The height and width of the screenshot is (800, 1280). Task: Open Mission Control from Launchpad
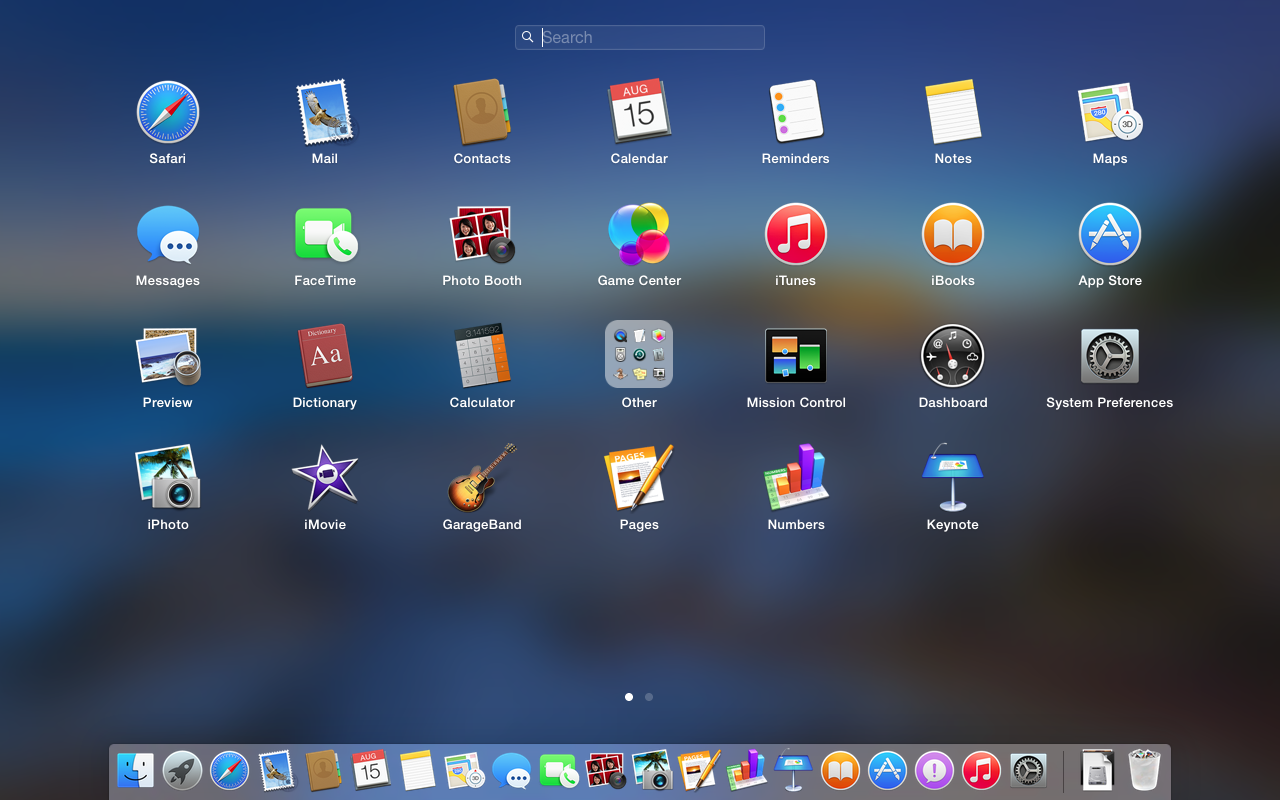click(796, 356)
